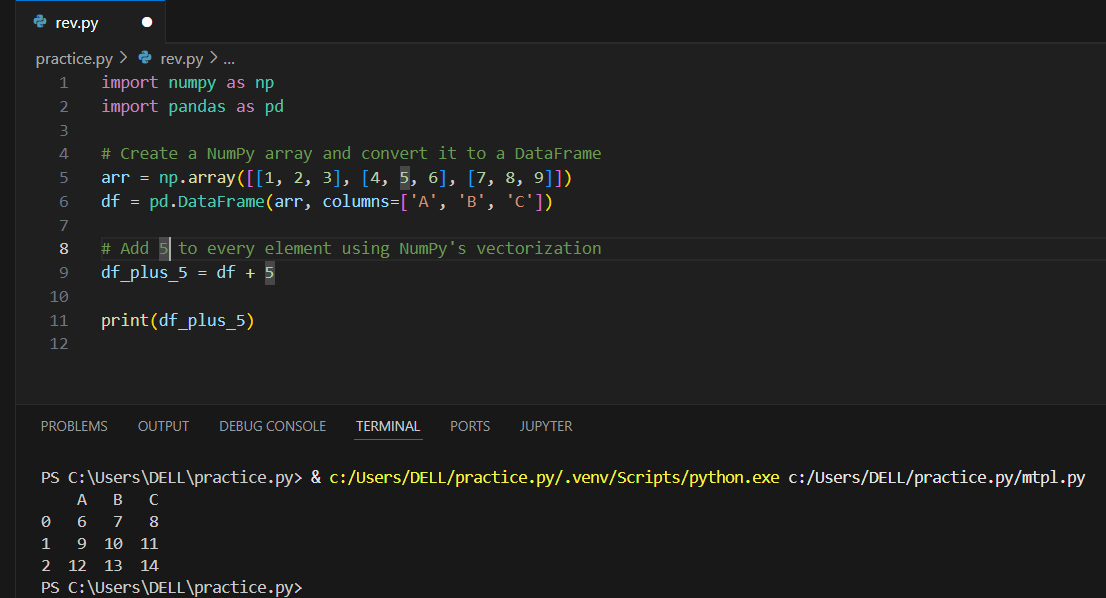The image size is (1106, 598).
Task: Click terminal output row '0 6 7 8'
Action: pos(100,522)
